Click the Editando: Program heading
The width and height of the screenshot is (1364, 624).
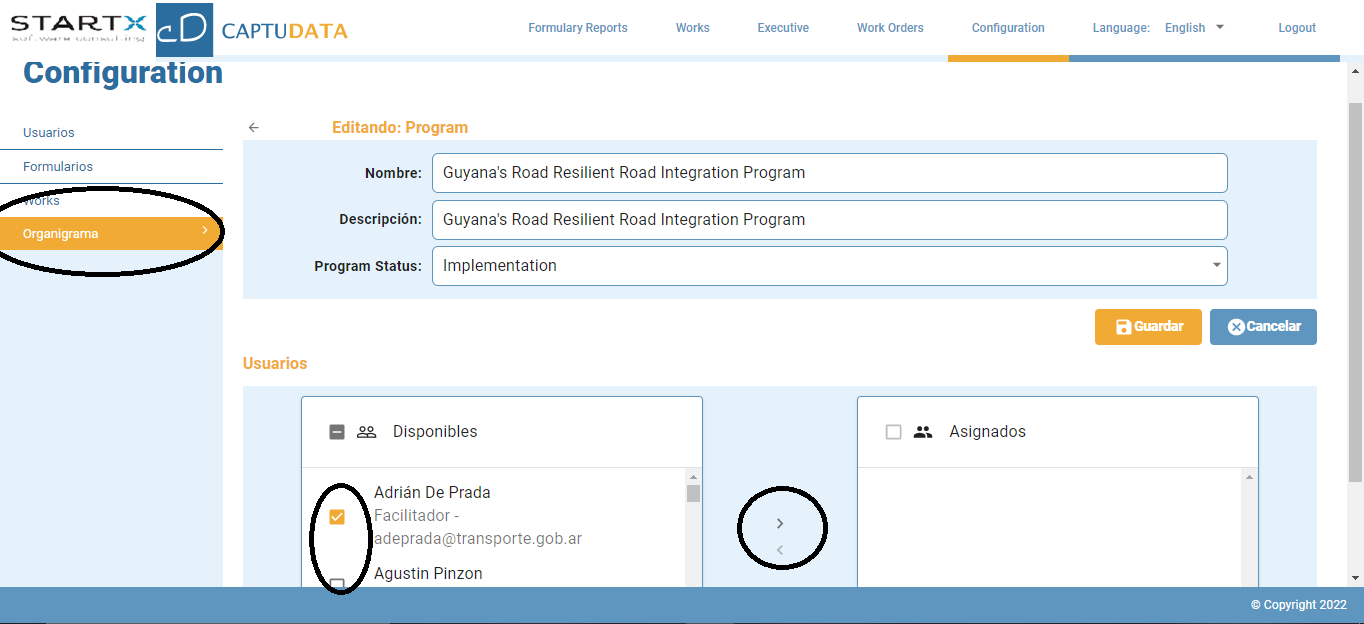(x=400, y=128)
